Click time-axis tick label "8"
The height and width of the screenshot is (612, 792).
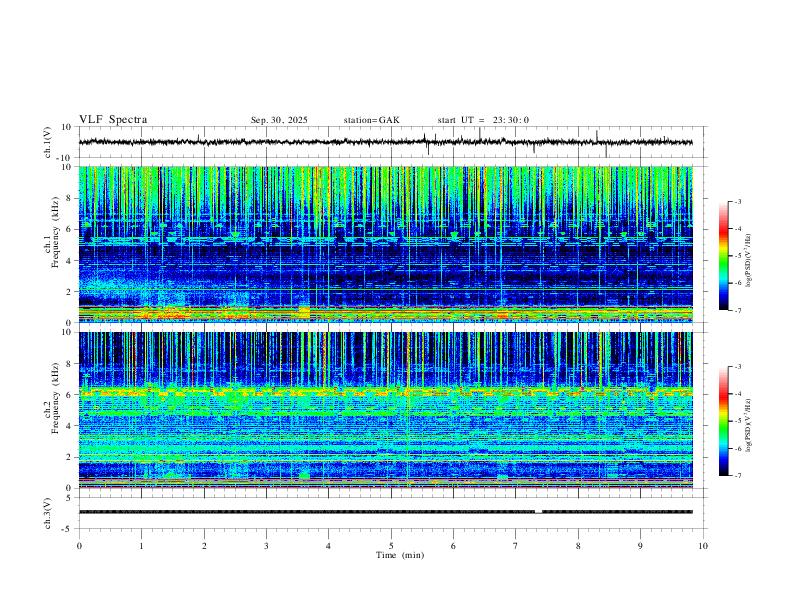578,546
